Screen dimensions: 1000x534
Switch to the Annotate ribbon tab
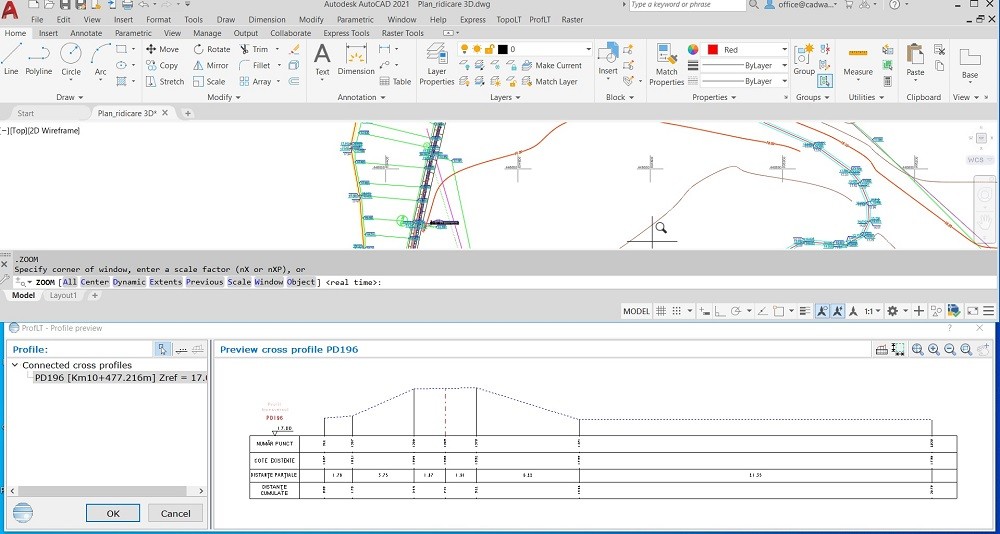point(86,33)
